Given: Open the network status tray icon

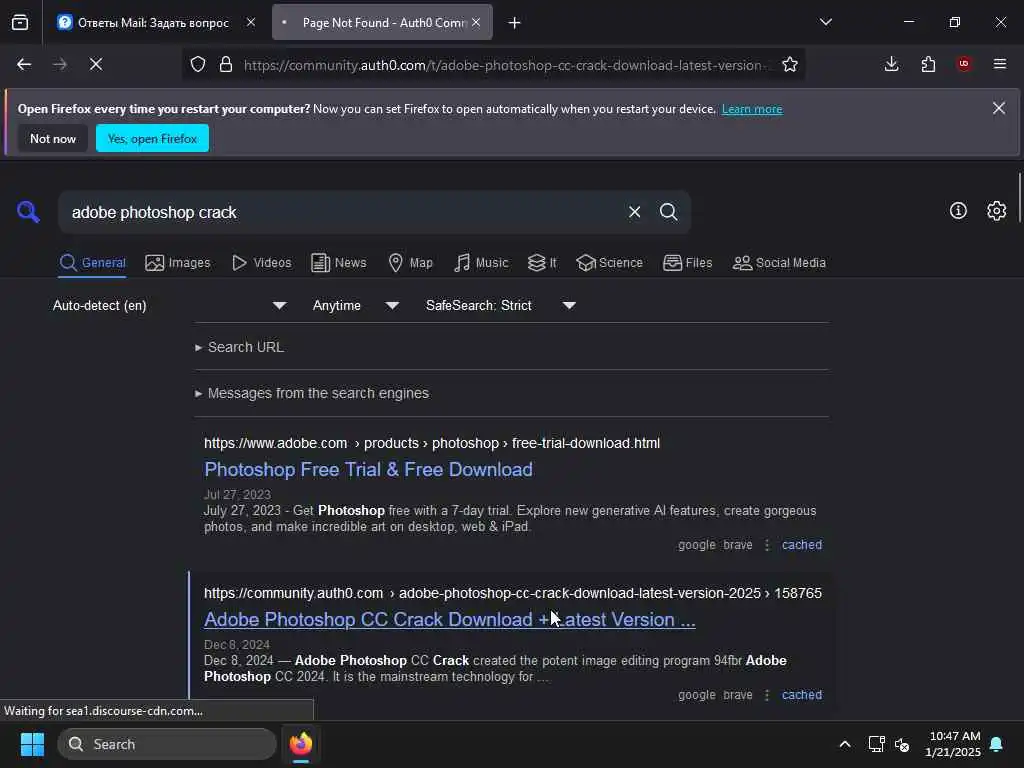Looking at the screenshot, I should 876,744.
